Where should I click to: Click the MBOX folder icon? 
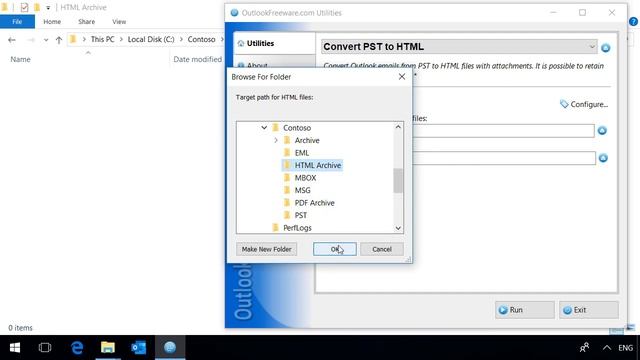pos(287,178)
